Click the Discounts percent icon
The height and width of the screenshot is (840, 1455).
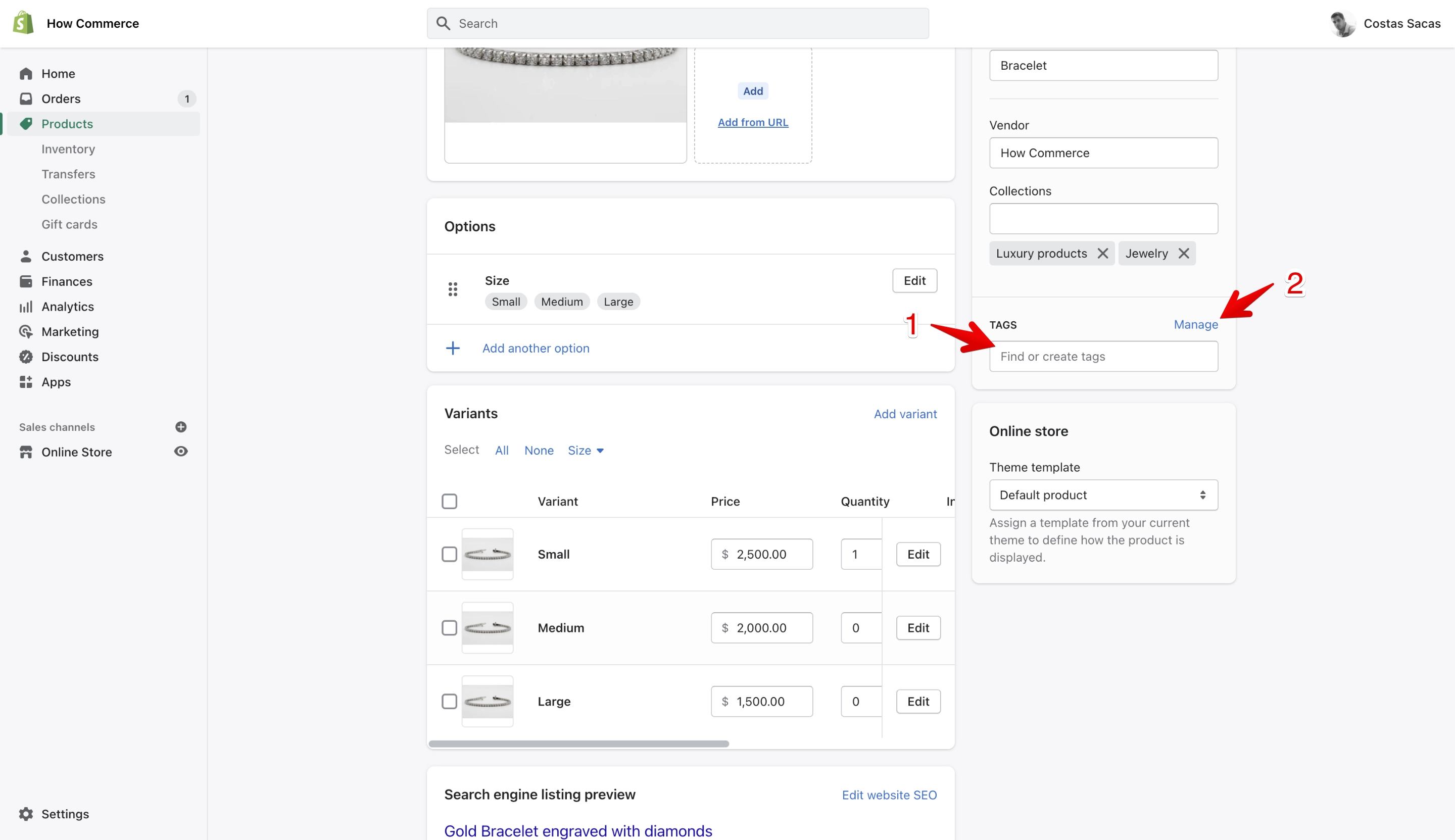pyautogui.click(x=26, y=357)
